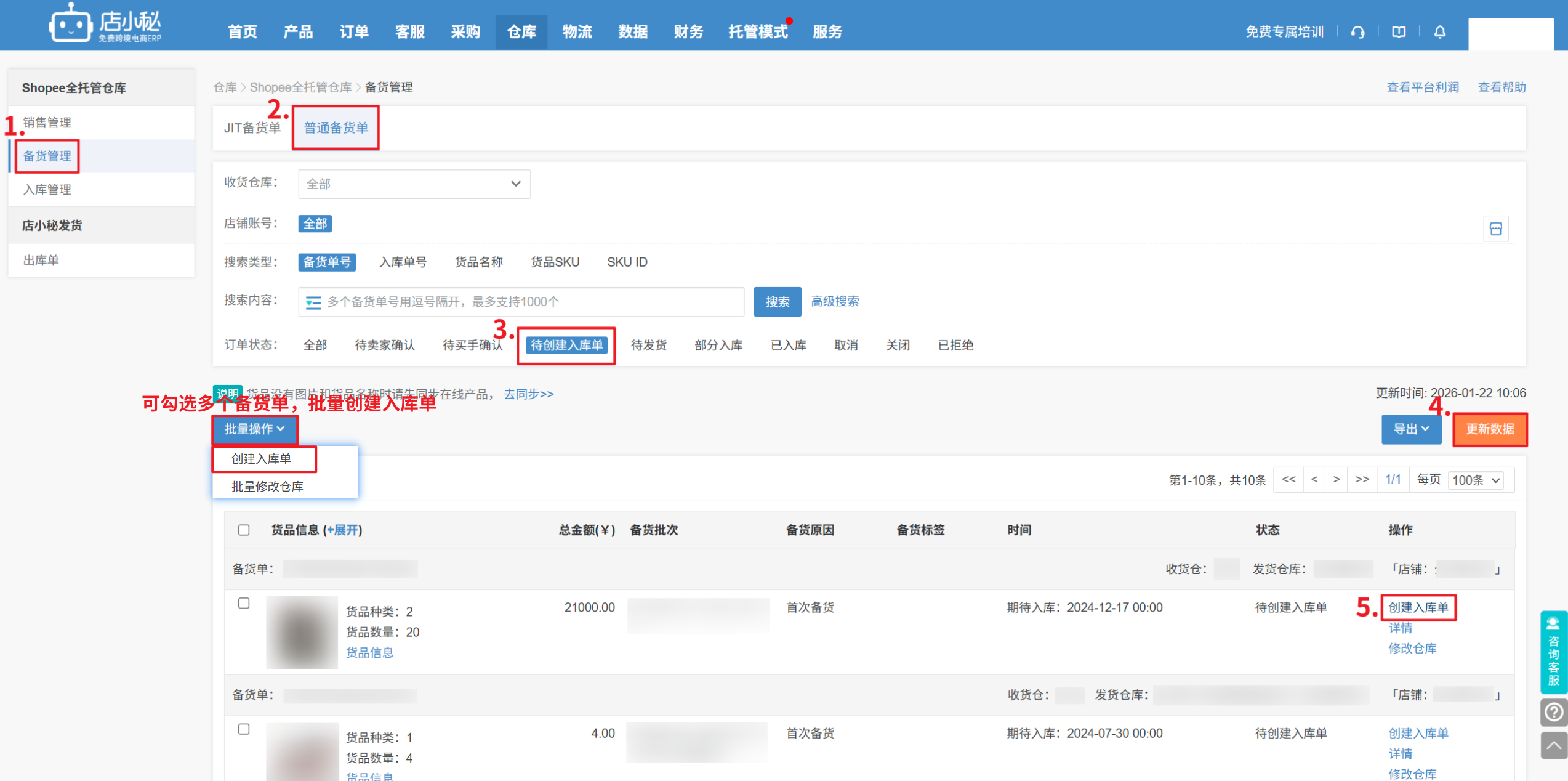The height and width of the screenshot is (781, 1568).
Task: Click the collapse filter panel icon
Action: click(1495, 229)
